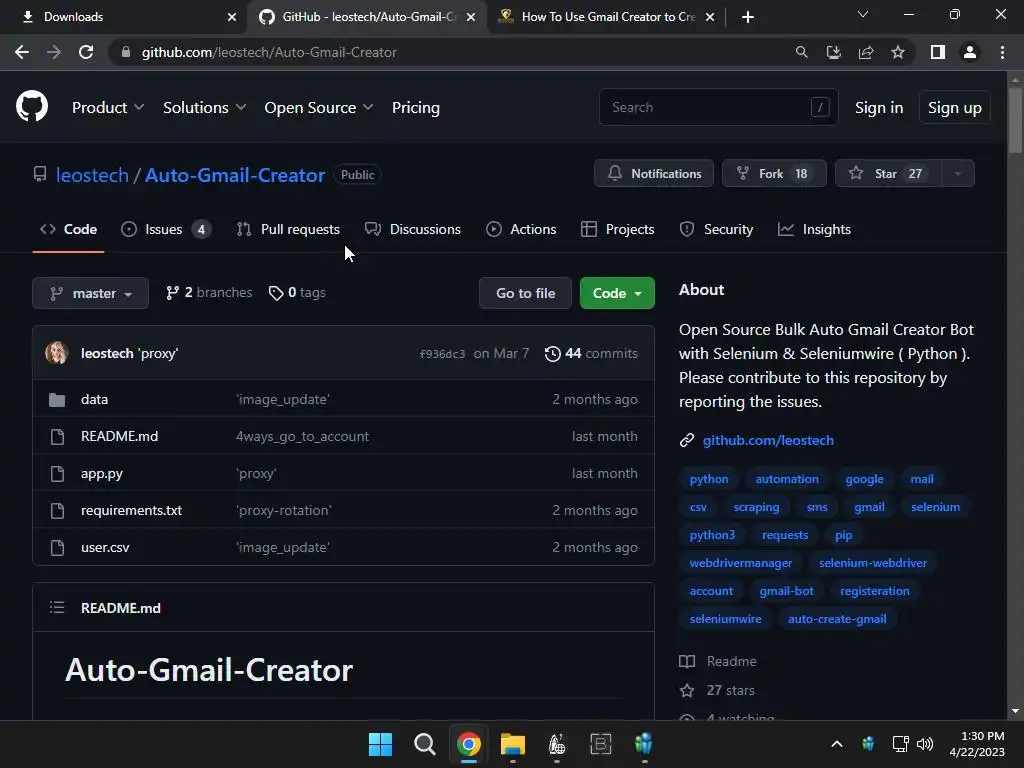Expand the Product menu
The height and width of the screenshot is (768, 1024).
(108, 108)
